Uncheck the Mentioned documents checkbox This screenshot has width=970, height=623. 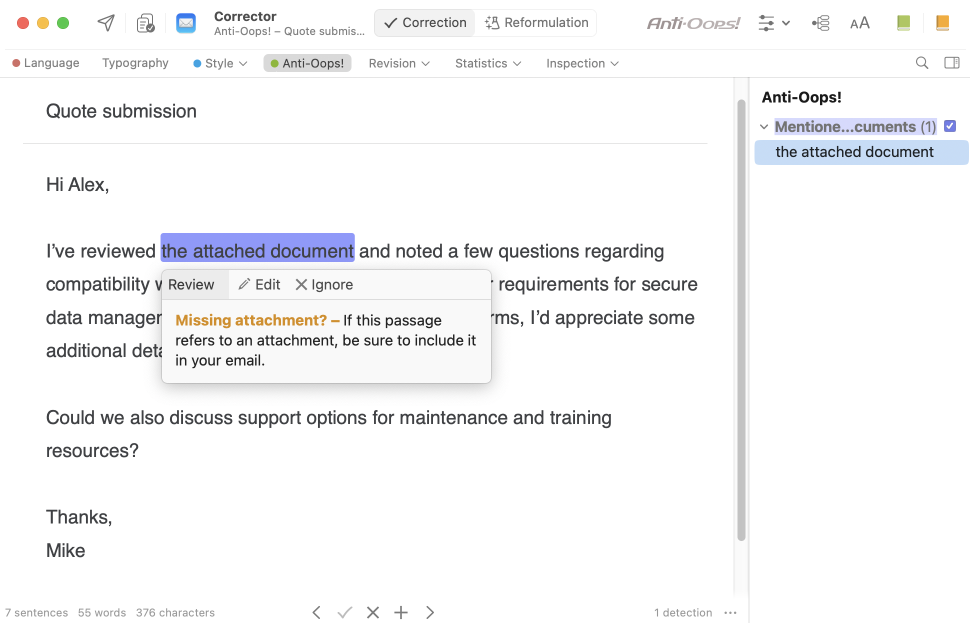point(950,126)
